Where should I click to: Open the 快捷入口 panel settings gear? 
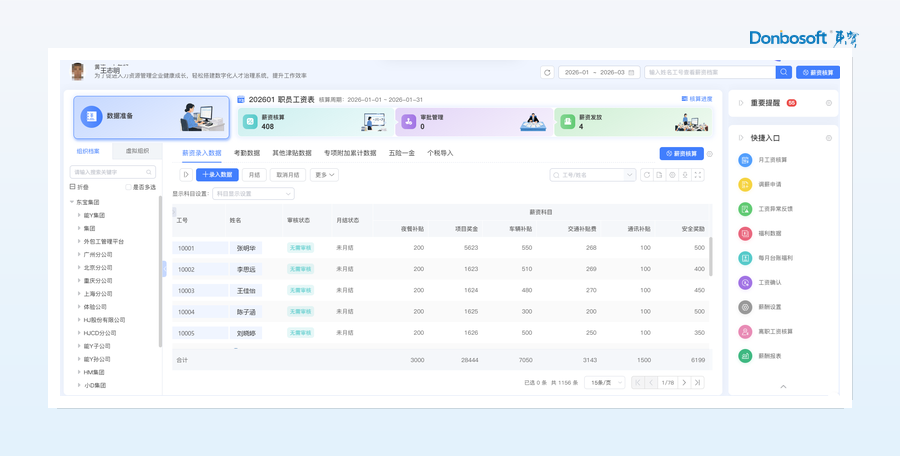(x=828, y=138)
